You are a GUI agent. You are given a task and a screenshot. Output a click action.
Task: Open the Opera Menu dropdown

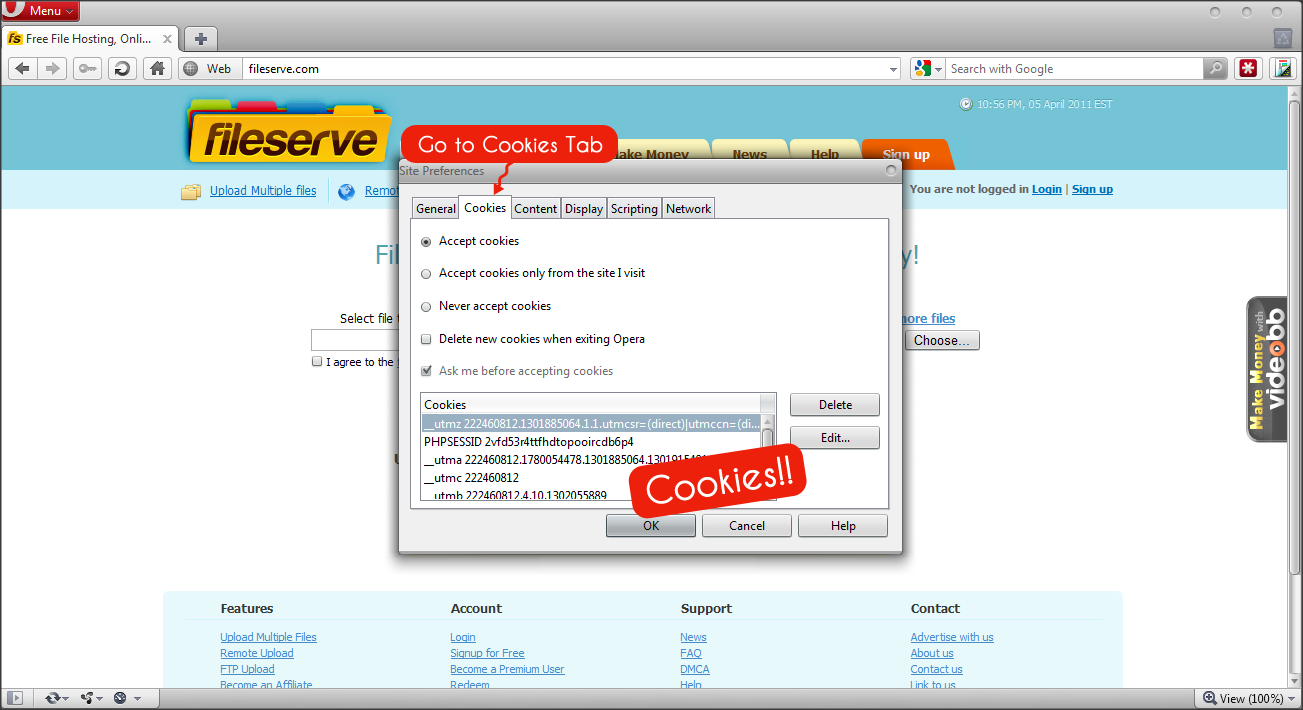(41, 11)
